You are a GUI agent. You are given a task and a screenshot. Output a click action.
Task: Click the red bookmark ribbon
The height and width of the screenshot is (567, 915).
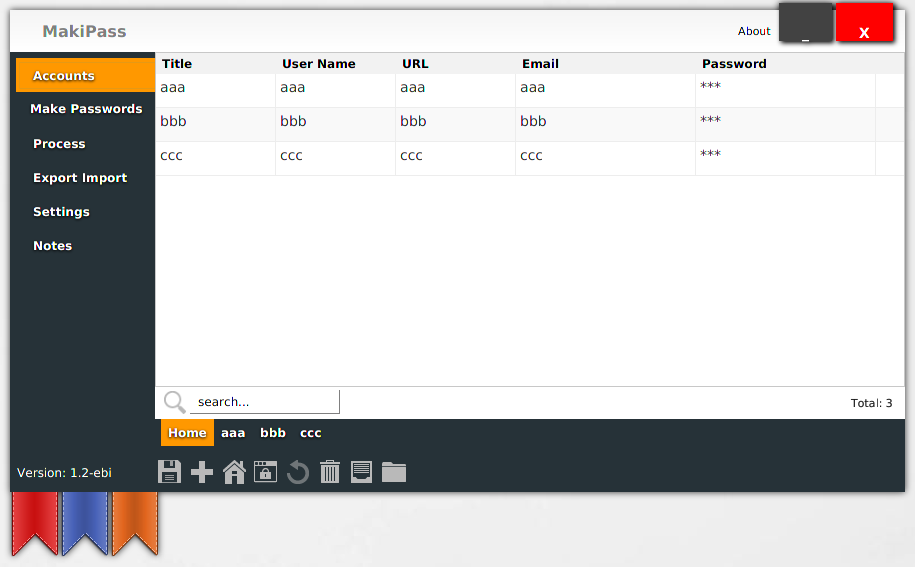pos(35,523)
